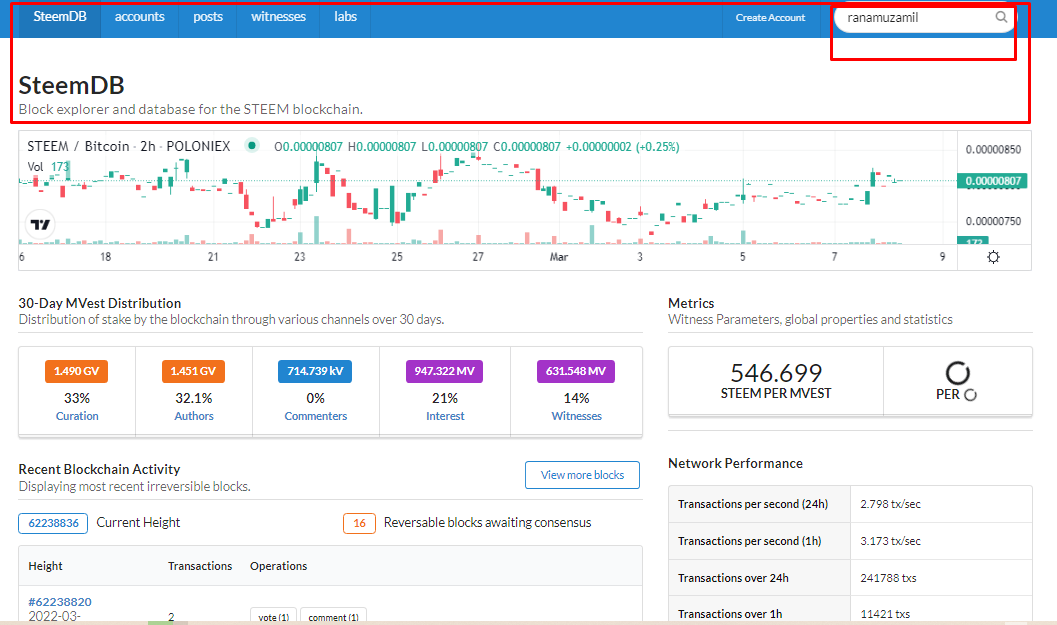This screenshot has height=625, width=1057.
Task: Click the search magnifier icon
Action: click(1001, 17)
